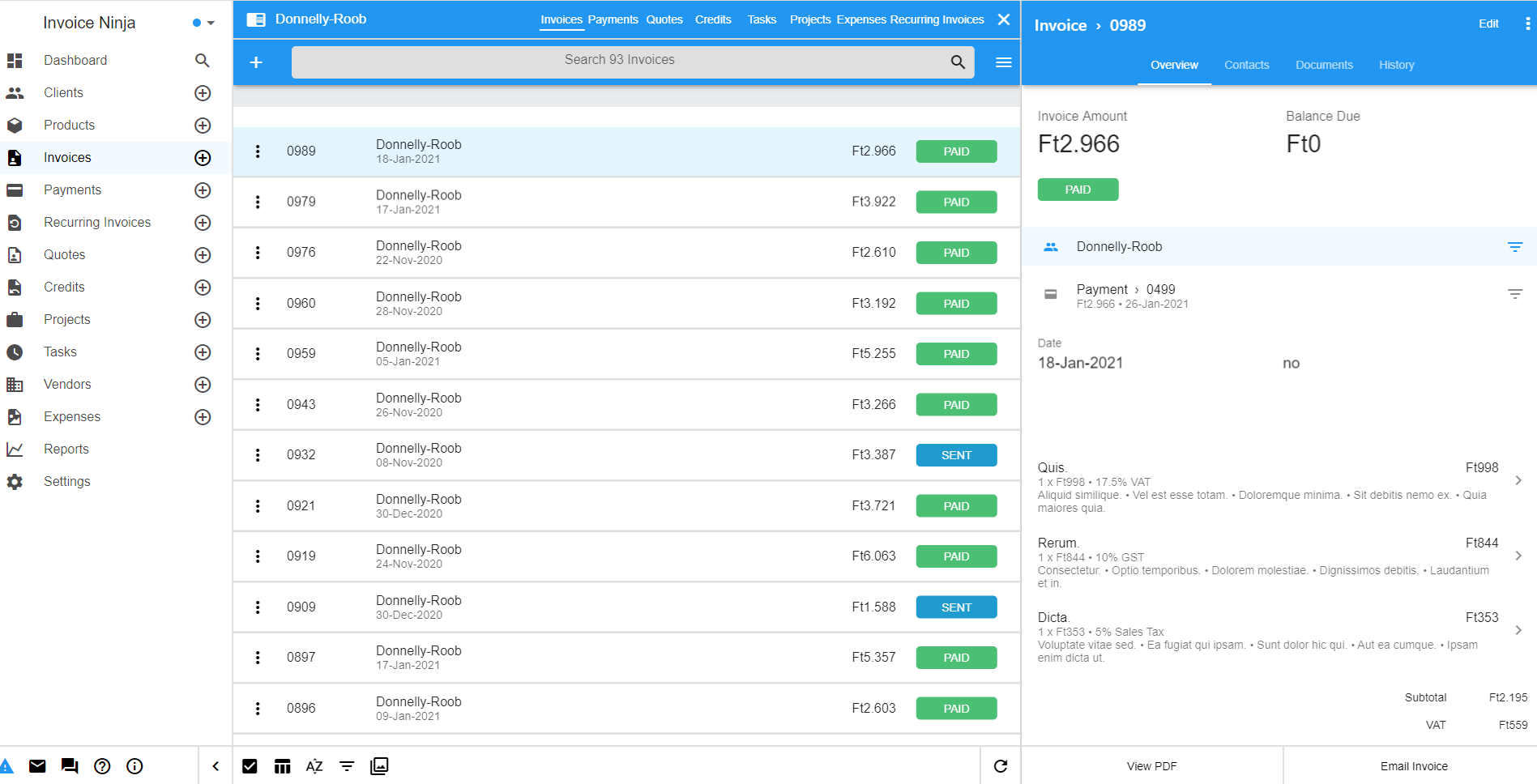Open the forum chat icon in bottom bar

point(70,766)
